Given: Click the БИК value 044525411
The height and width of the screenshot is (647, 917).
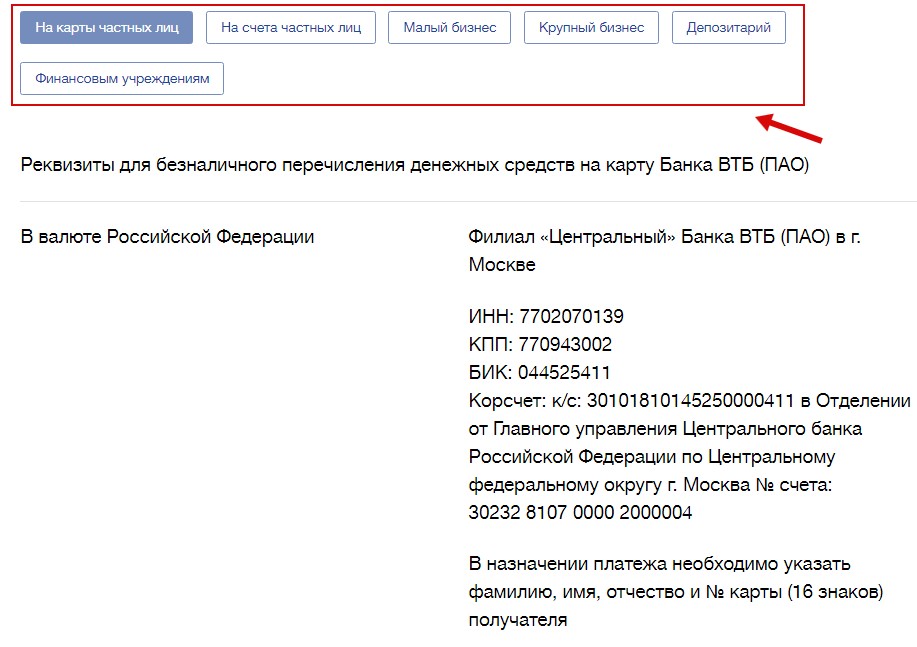Looking at the screenshot, I should pyautogui.click(x=564, y=373).
